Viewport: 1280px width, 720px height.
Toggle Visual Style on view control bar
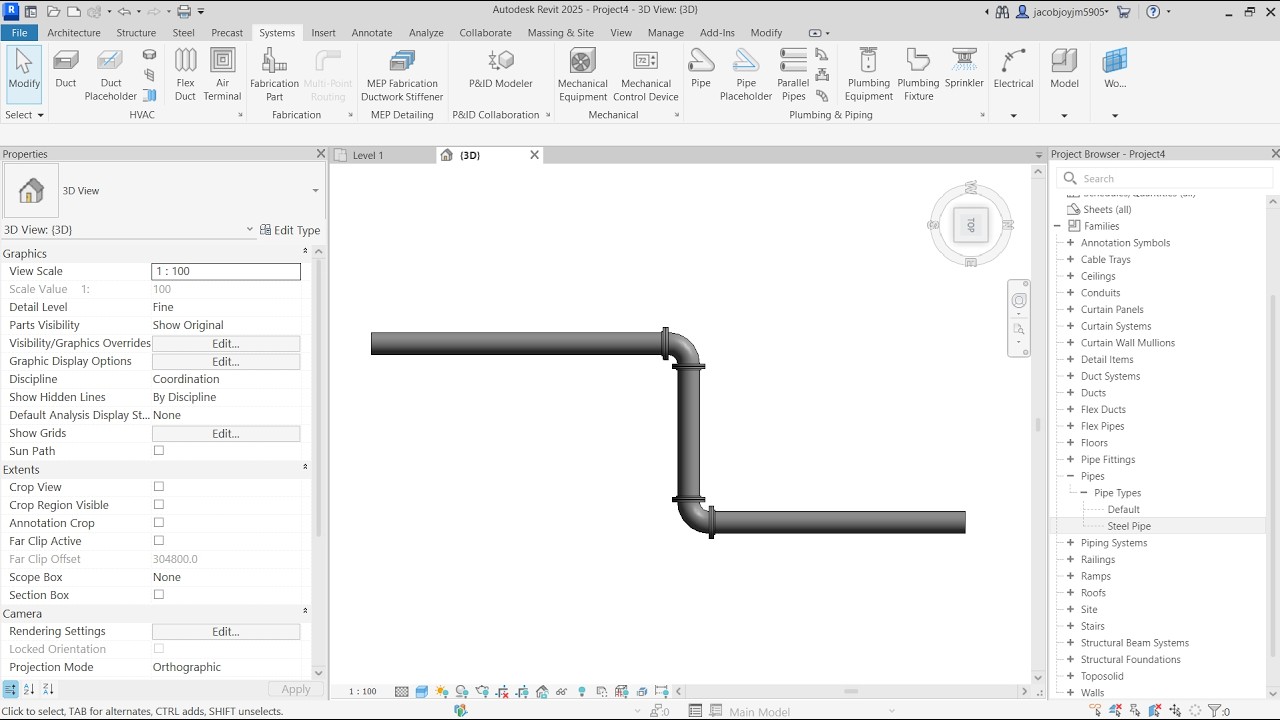point(422,691)
